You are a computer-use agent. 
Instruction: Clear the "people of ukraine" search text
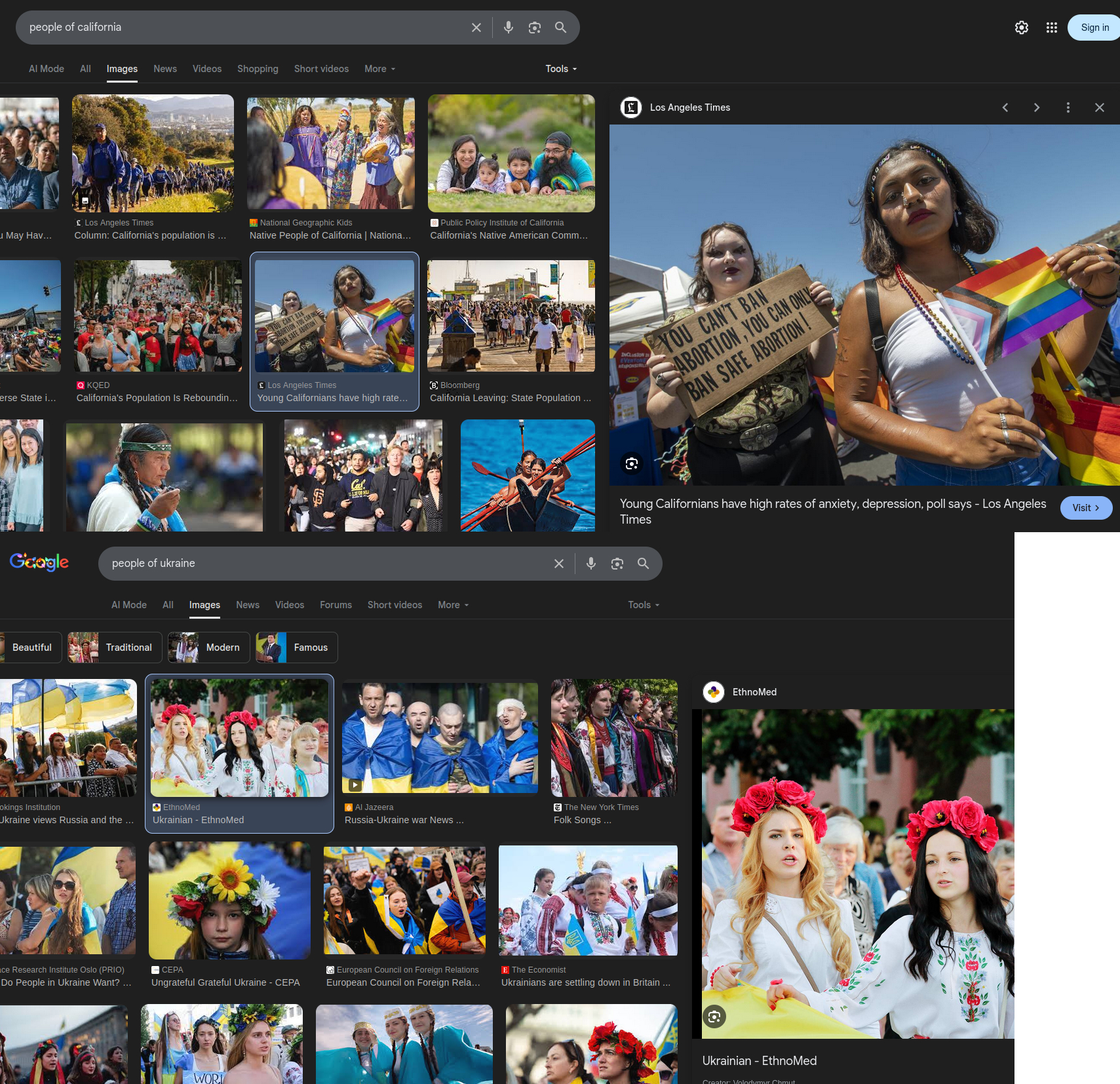(559, 564)
